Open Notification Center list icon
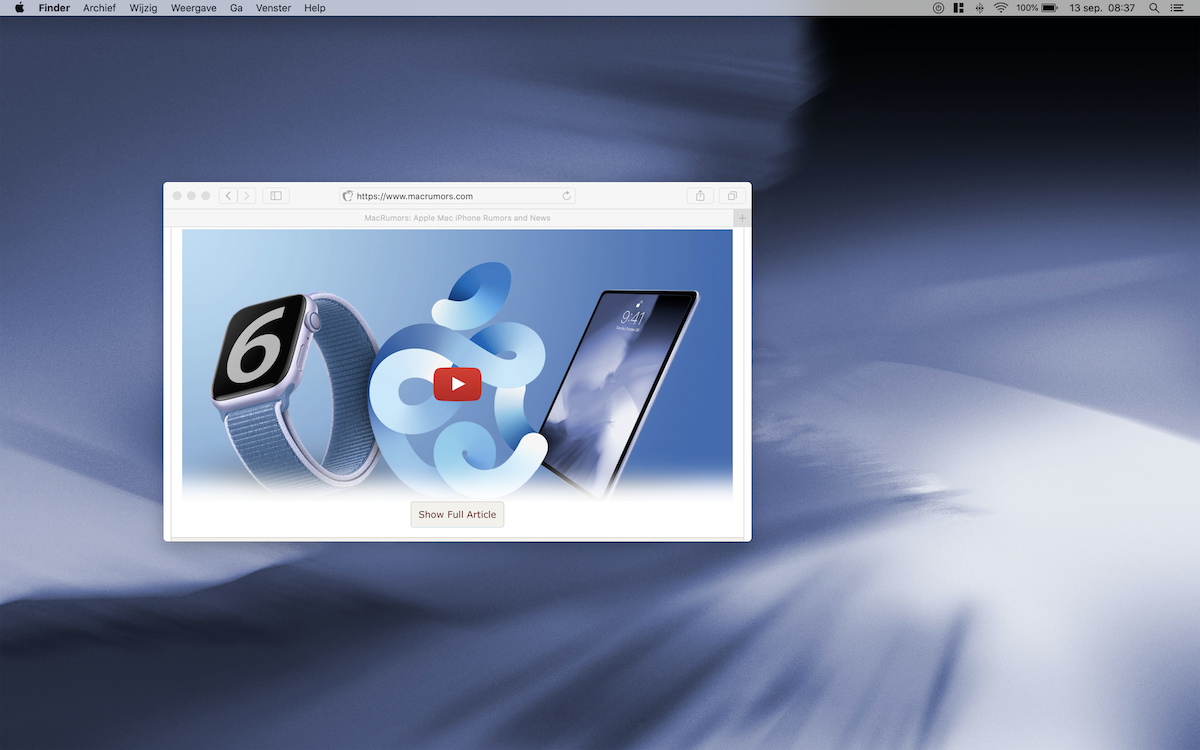The height and width of the screenshot is (750, 1200). [x=1176, y=8]
